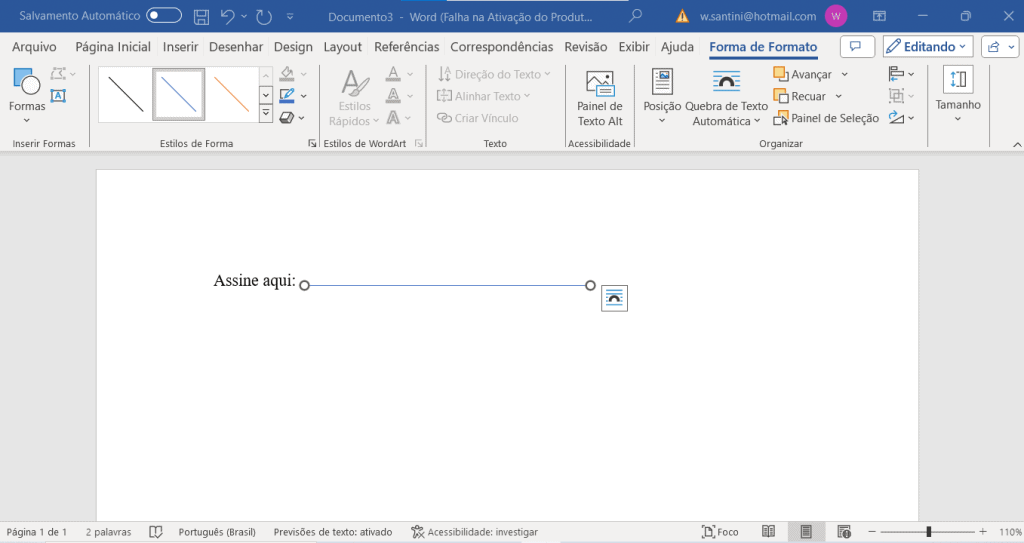Select the blue diagonal line style
The height and width of the screenshot is (543, 1024).
tap(179, 94)
